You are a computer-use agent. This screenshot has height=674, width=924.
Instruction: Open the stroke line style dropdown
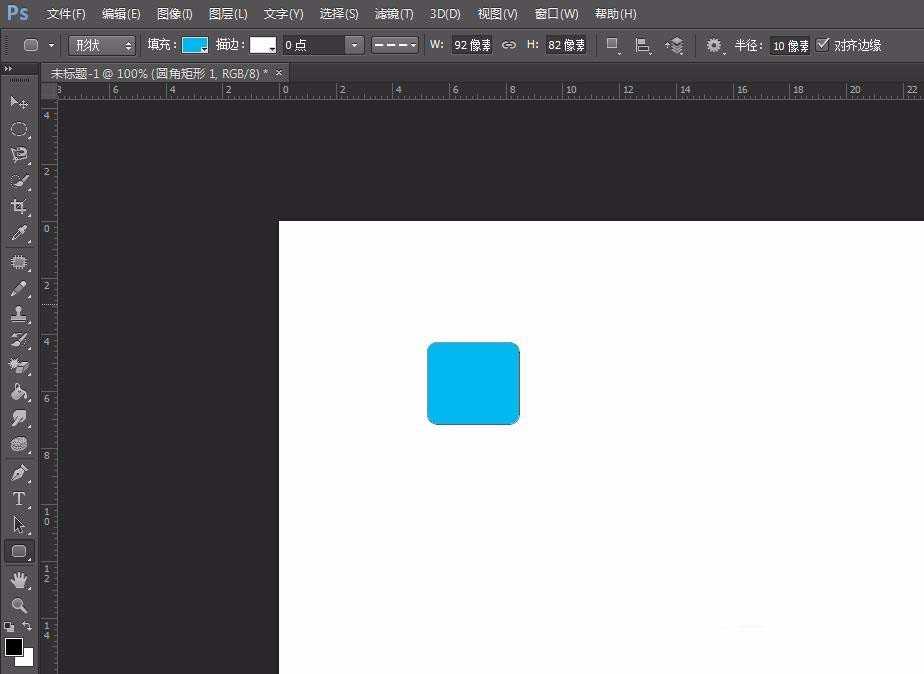point(395,45)
